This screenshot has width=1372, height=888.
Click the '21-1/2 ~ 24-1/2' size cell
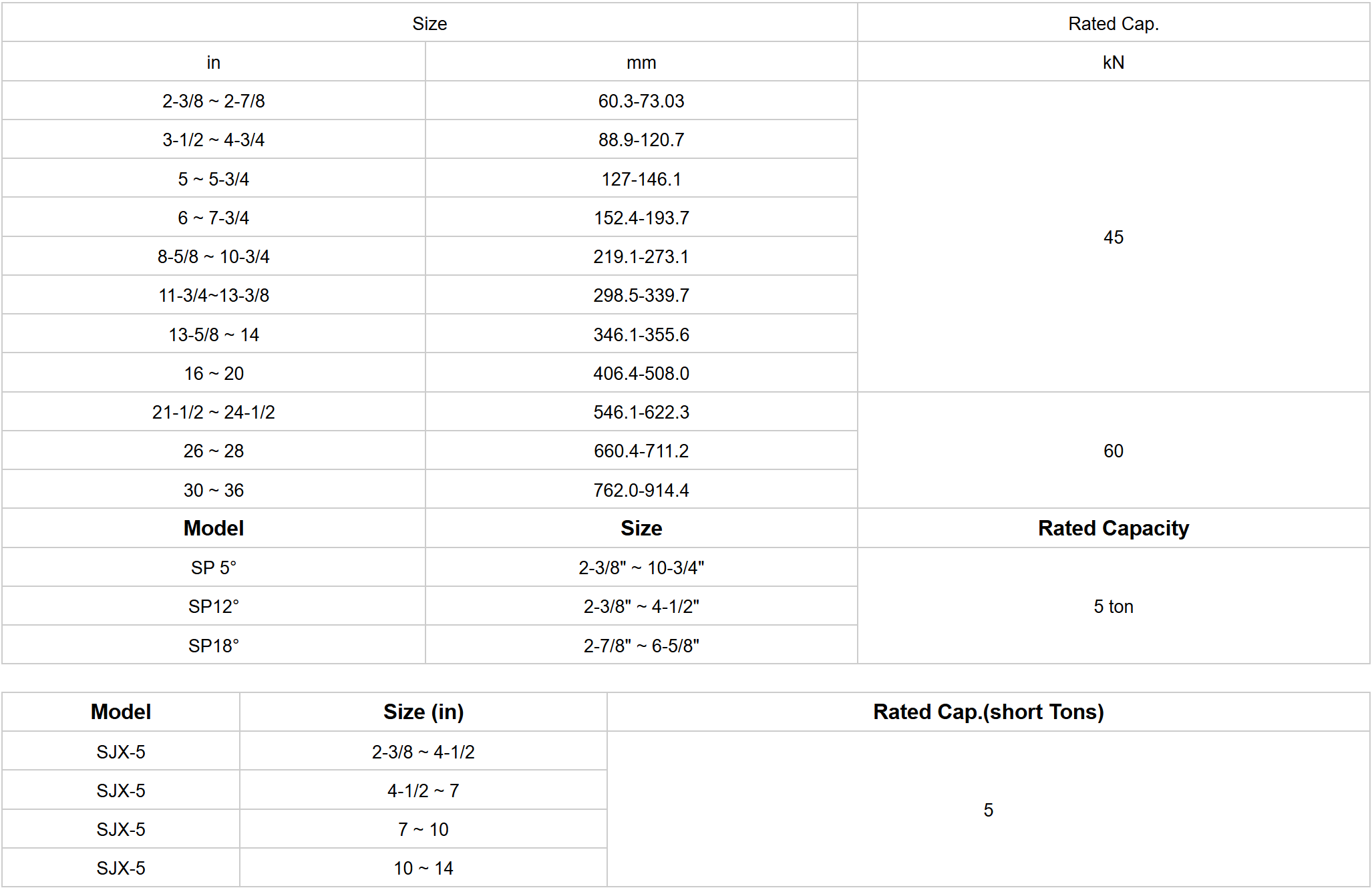click(214, 413)
